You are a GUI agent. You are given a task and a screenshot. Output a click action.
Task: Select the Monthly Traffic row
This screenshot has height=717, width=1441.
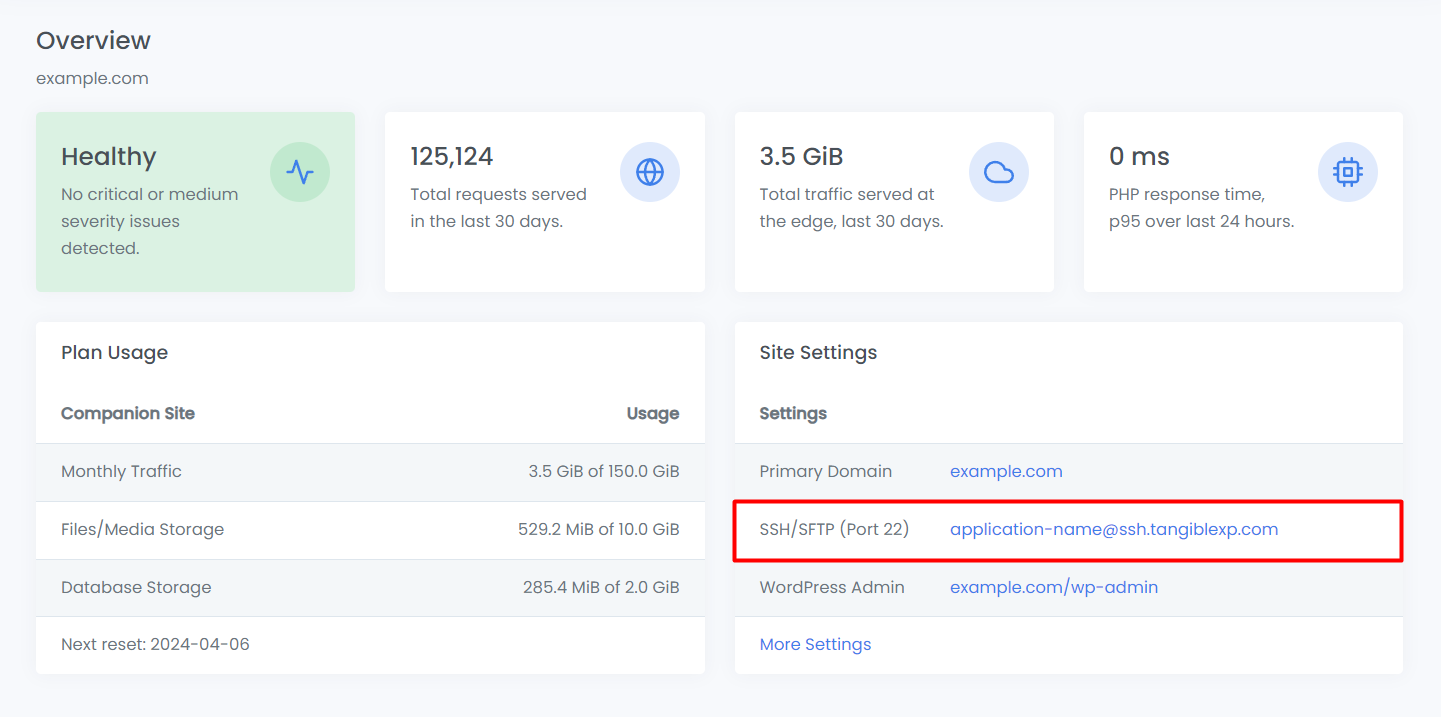tap(370, 472)
